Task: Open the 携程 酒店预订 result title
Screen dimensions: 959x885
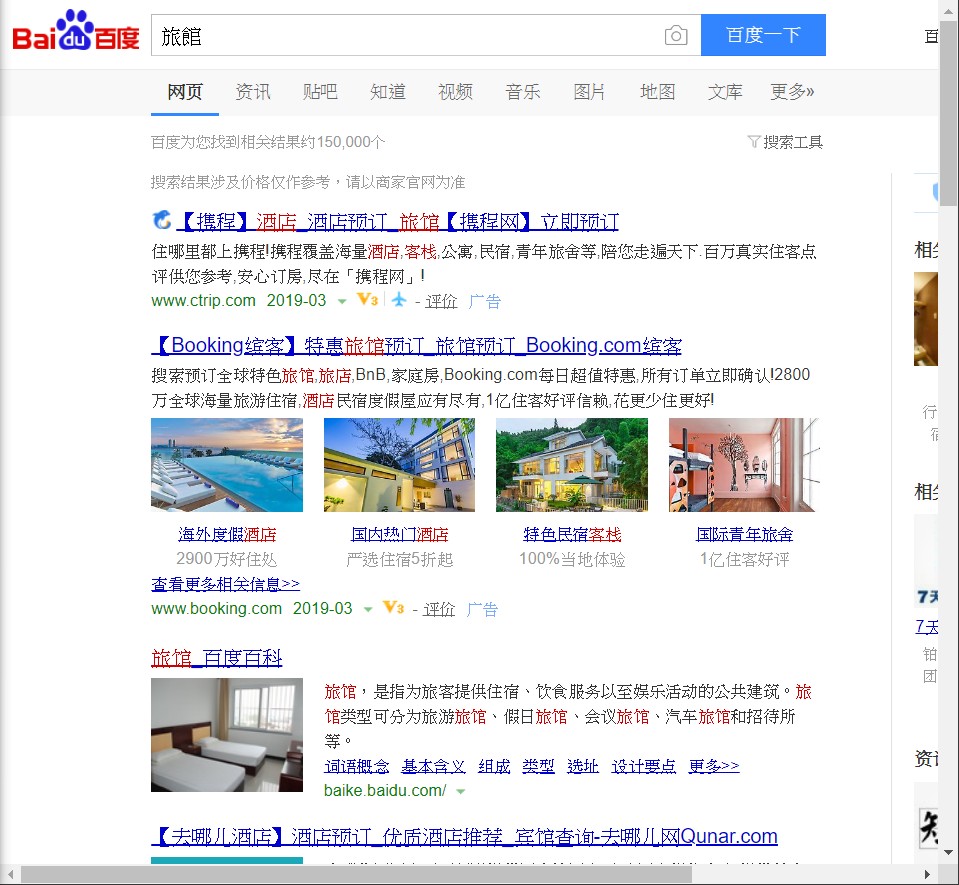Action: tap(398, 221)
